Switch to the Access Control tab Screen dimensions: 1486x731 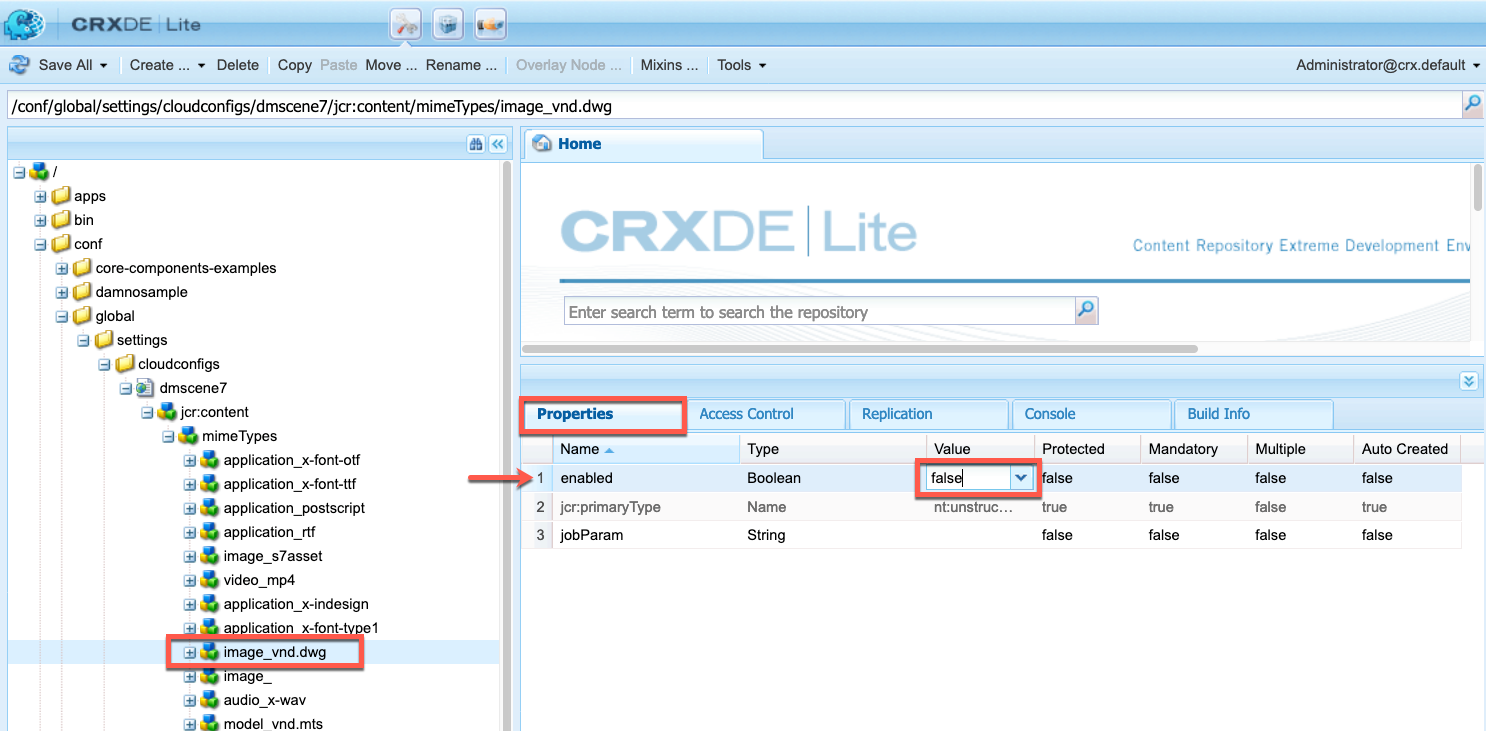[765, 414]
